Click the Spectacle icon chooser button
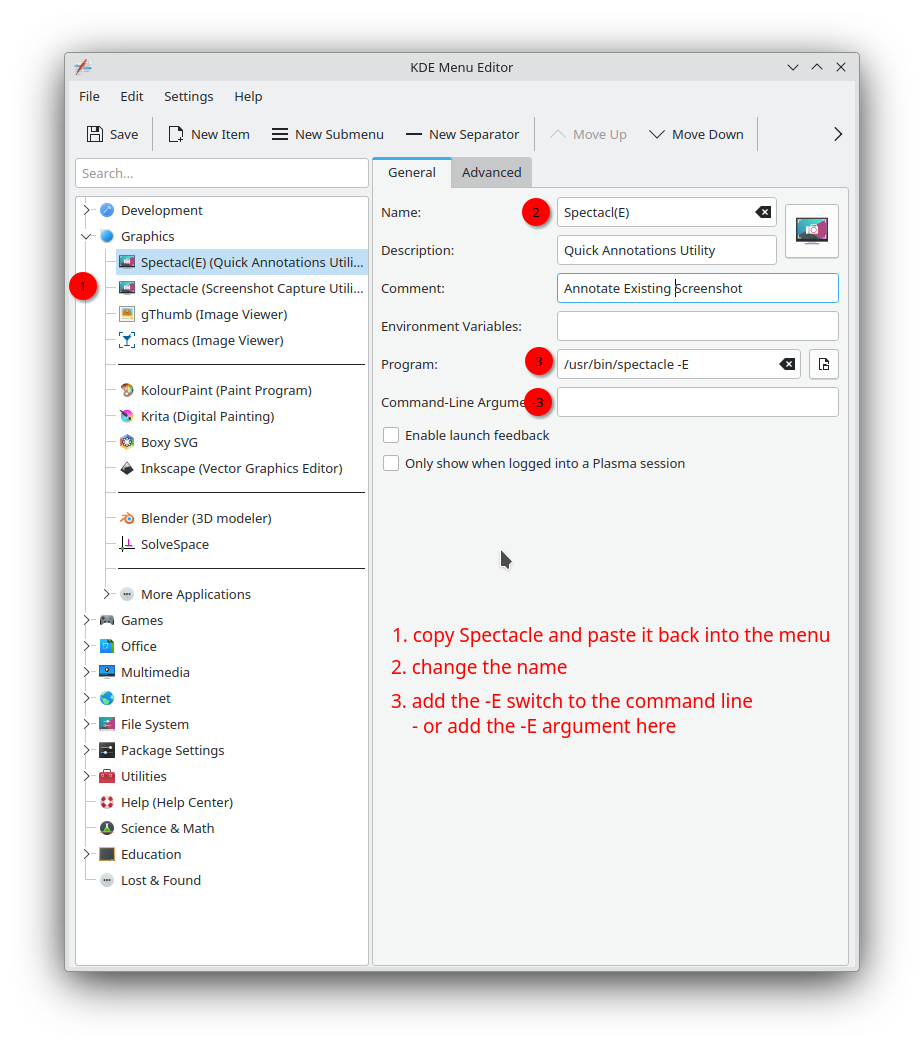This screenshot has width=924, height=1048. tap(812, 231)
